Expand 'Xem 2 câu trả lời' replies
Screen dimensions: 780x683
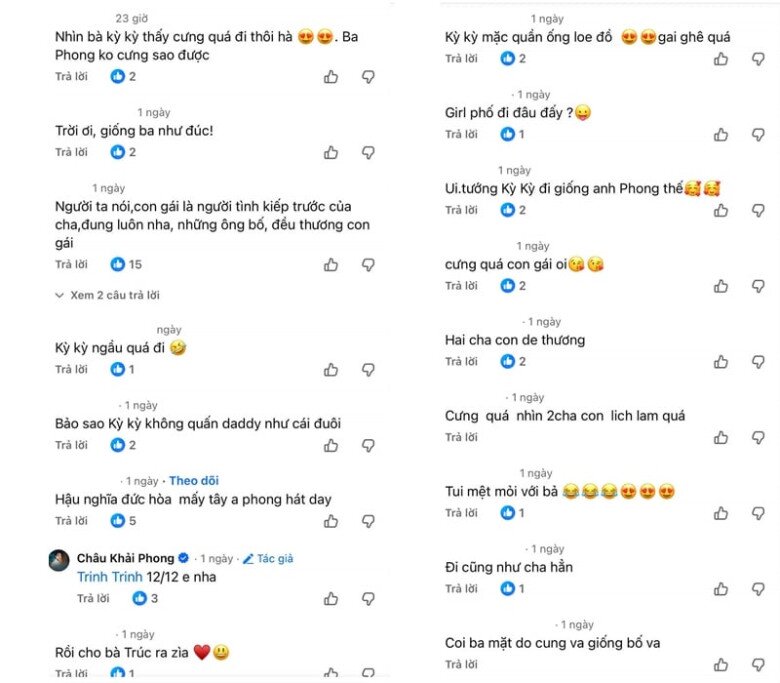click(x=108, y=295)
